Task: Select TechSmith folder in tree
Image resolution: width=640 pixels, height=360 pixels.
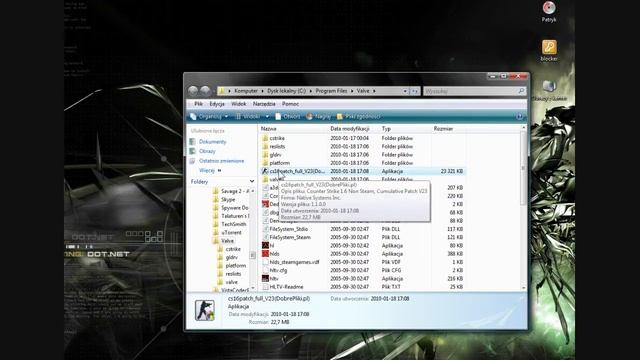Action: click(x=233, y=224)
